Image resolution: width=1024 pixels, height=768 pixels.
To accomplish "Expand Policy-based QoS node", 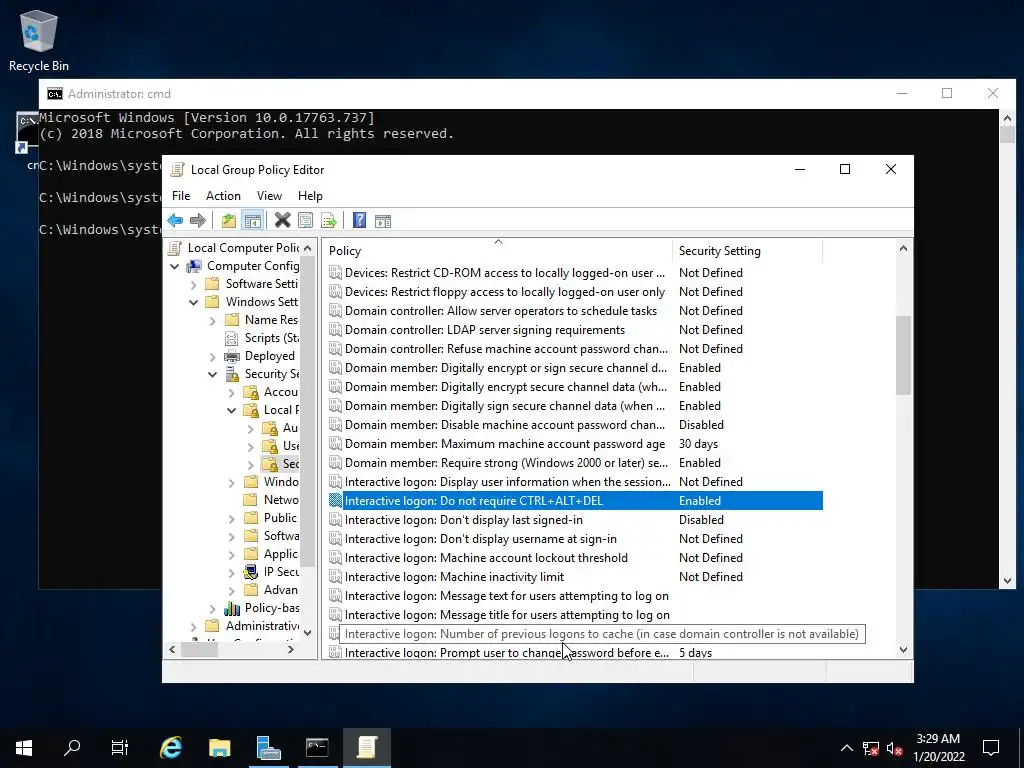I will tap(212, 609).
